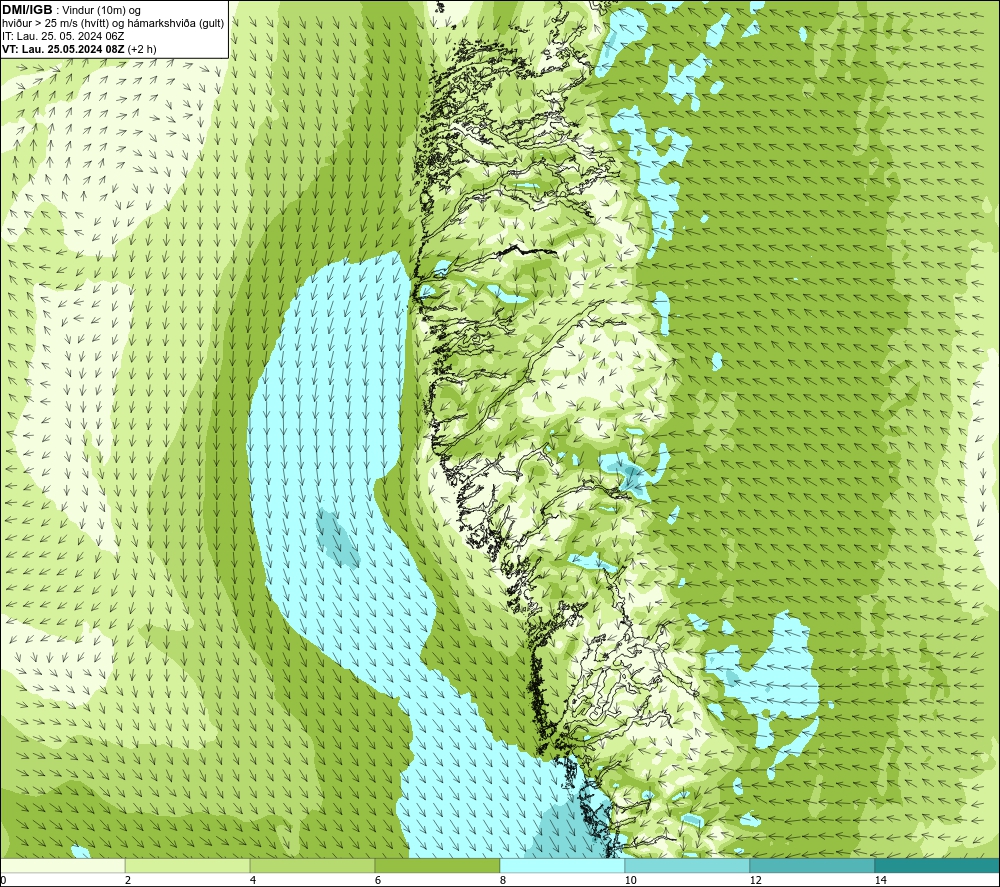Click the scale label '14'
This screenshot has width=1000, height=887.
pos(880,880)
